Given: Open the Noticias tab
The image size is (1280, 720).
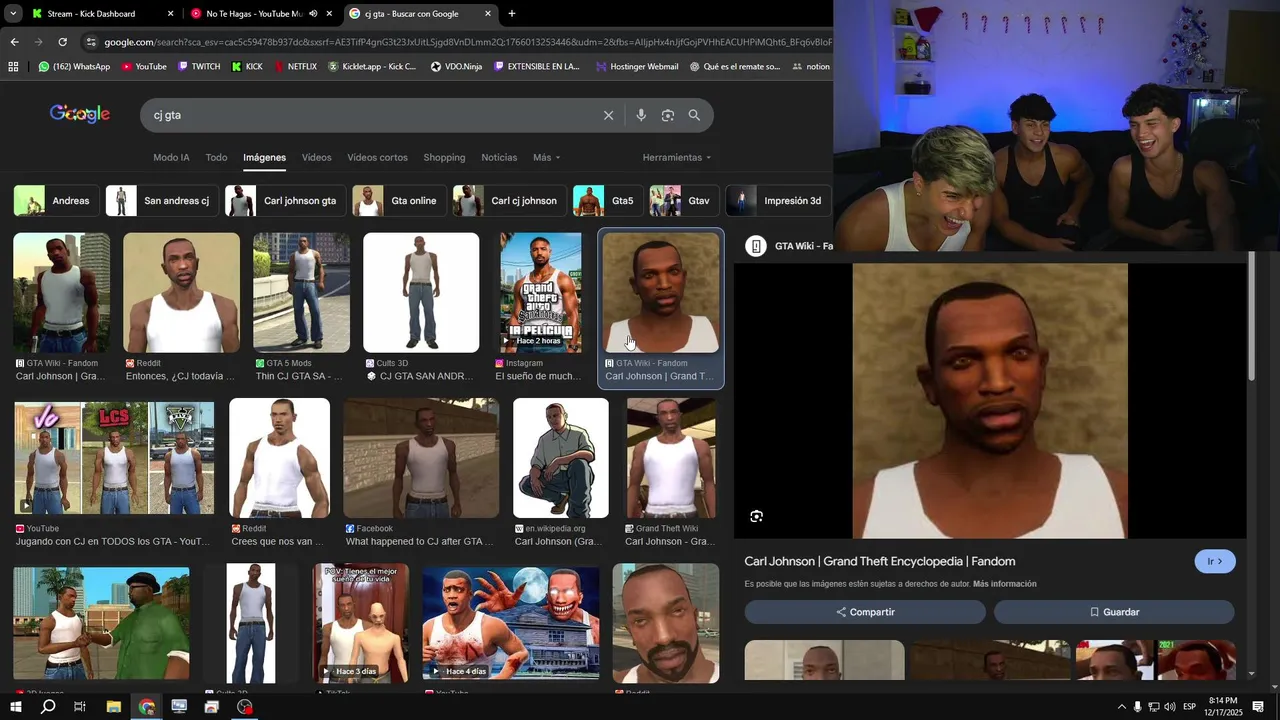Looking at the screenshot, I should pyautogui.click(x=499, y=157).
